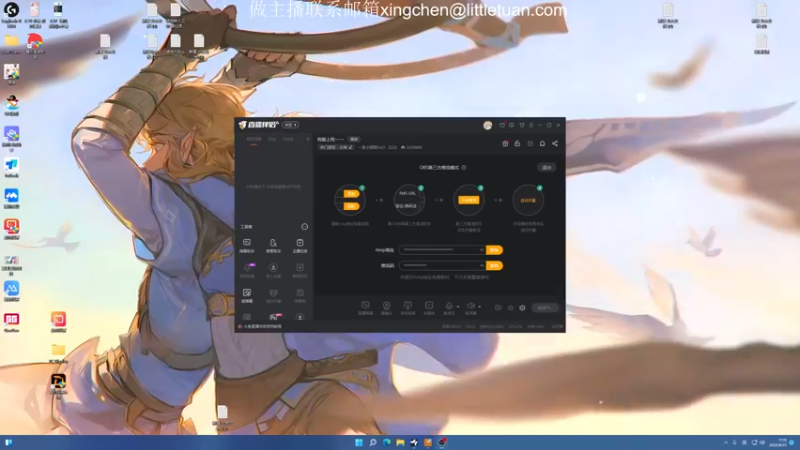Open the toolbox tool with red badge
The width and height of the screenshot is (800, 450).
pos(274,317)
